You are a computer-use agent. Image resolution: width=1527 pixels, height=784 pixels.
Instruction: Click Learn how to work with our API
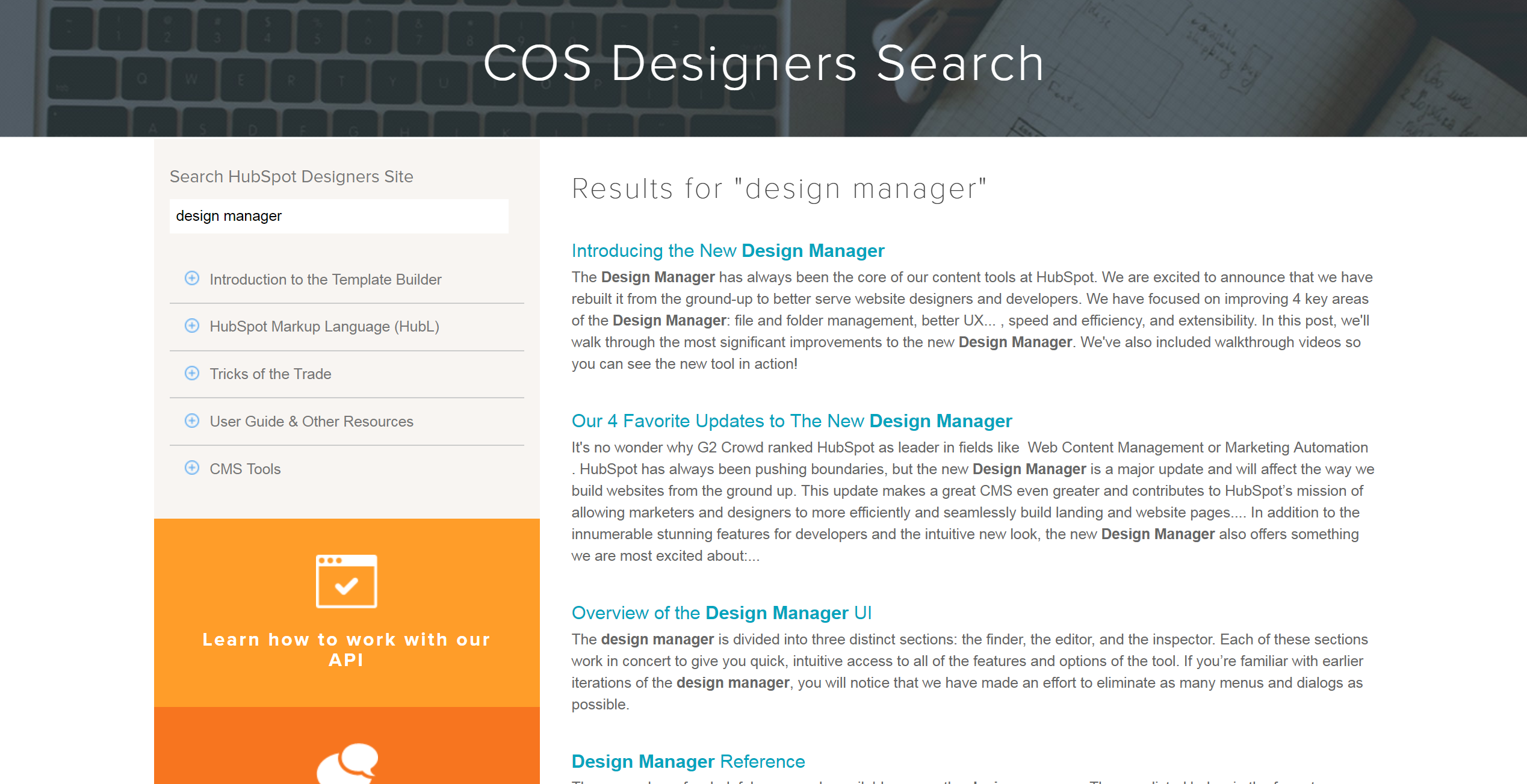(x=347, y=650)
